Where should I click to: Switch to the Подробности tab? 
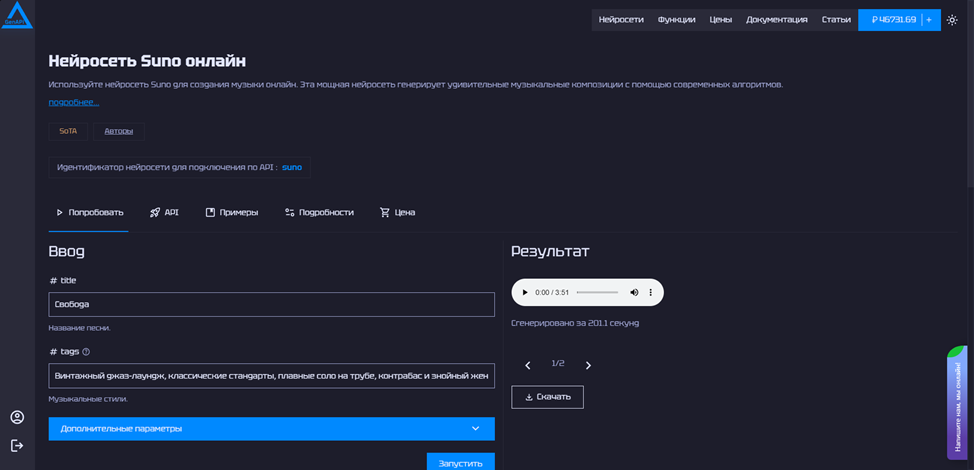319,212
